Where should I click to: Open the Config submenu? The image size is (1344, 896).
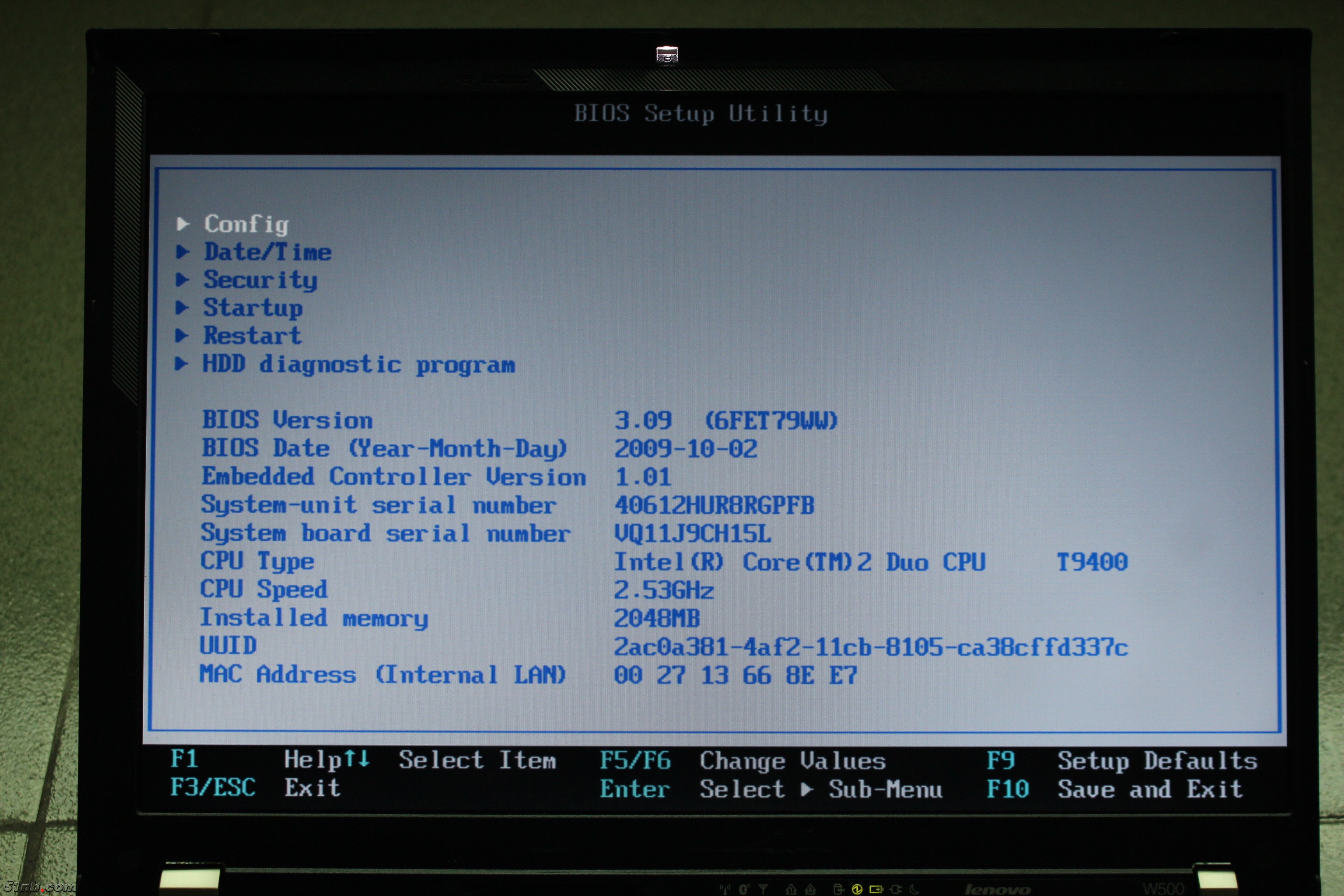247,224
